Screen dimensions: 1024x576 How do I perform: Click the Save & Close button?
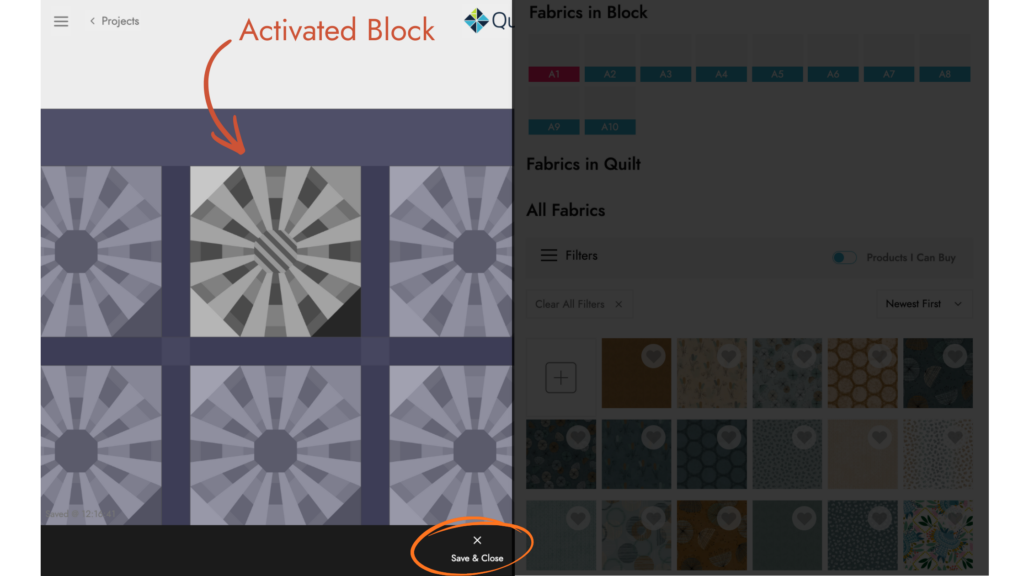[477, 558]
